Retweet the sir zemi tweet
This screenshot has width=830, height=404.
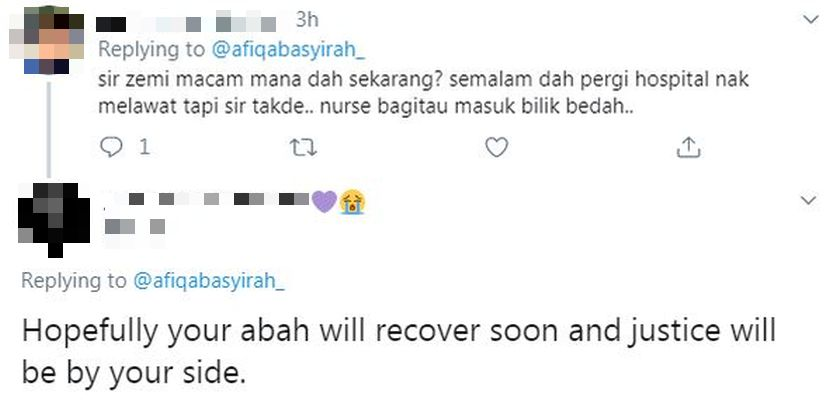(304, 148)
